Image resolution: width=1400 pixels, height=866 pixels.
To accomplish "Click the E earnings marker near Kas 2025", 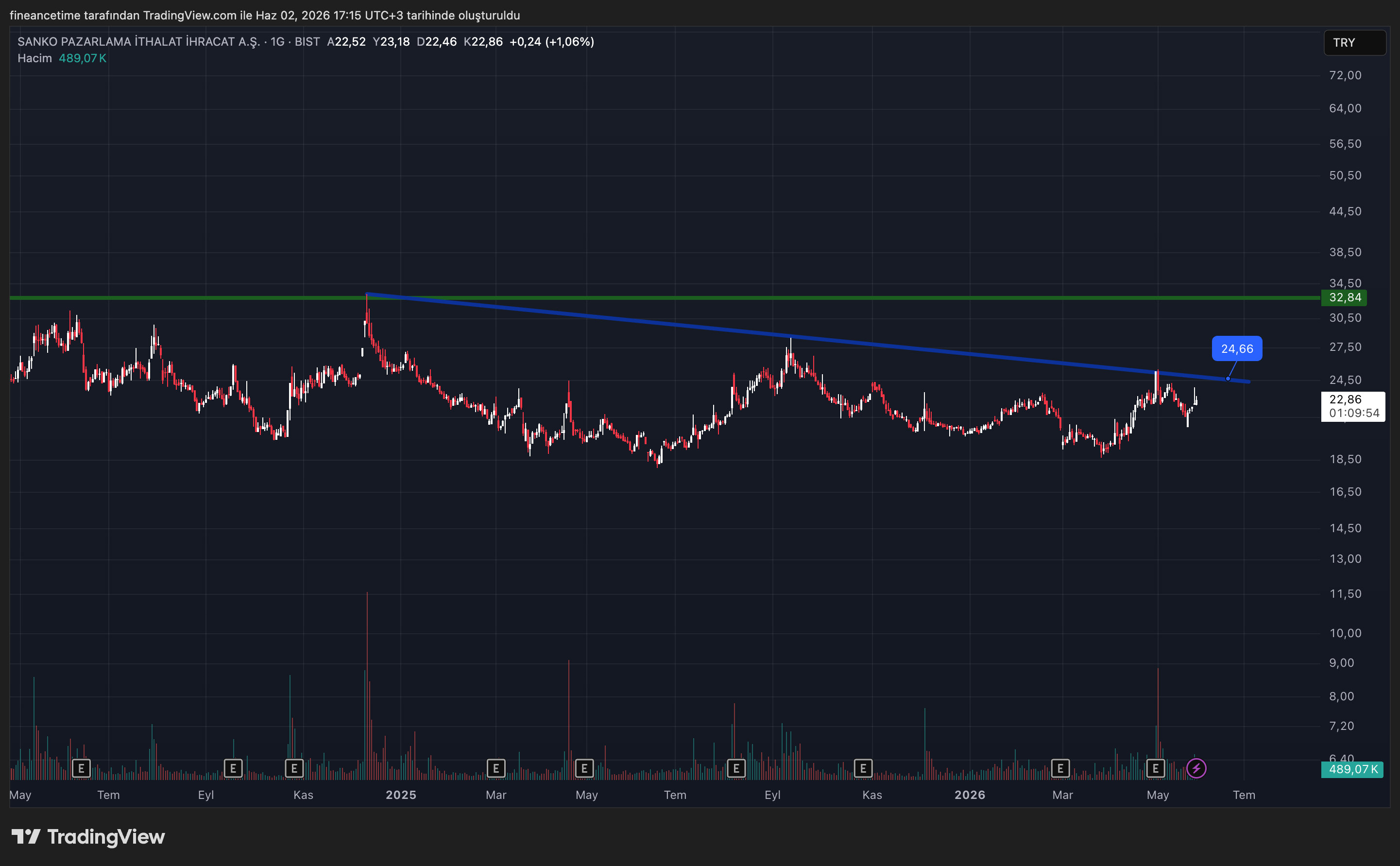I will click(863, 768).
